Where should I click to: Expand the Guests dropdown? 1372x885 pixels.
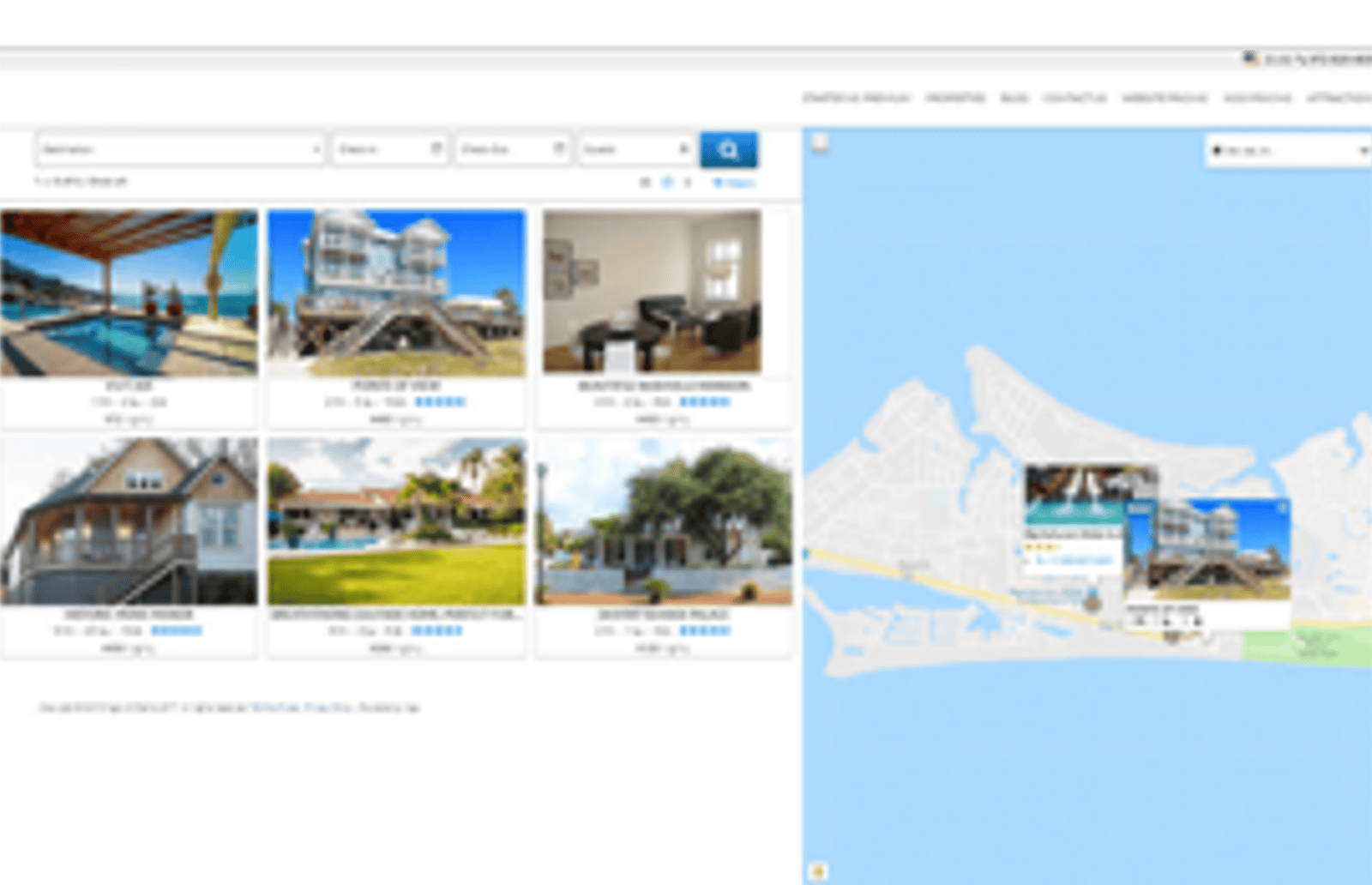pyautogui.click(x=635, y=149)
